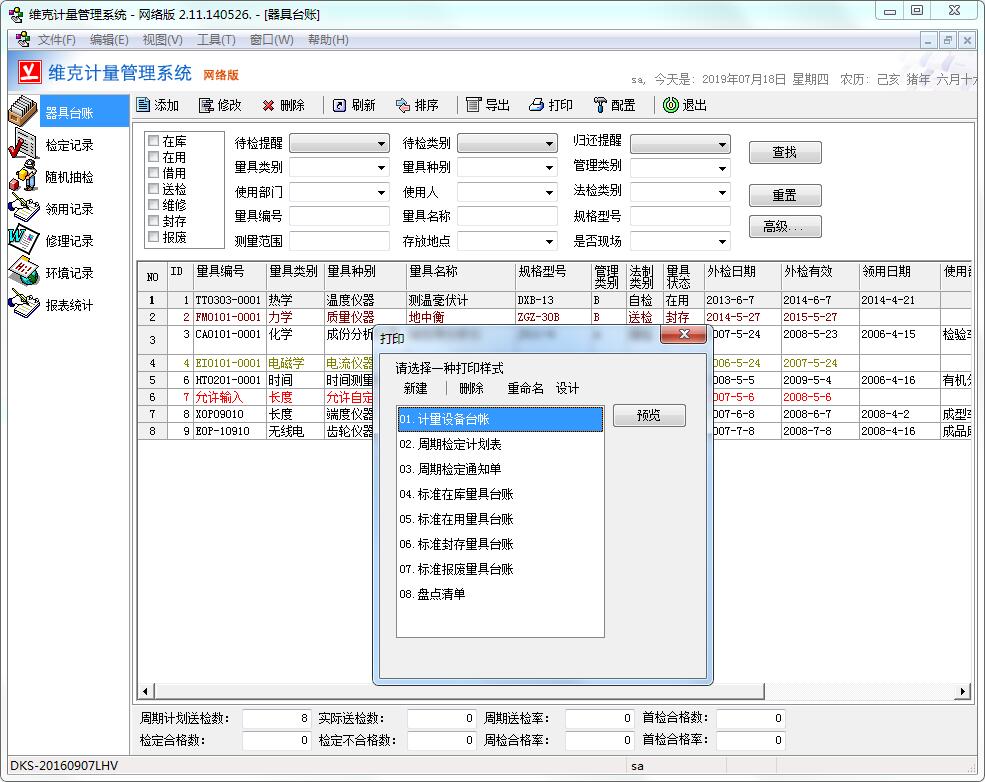Toggle the 在库 checkbox
Screen dimensions: 985x782
coord(153,140)
